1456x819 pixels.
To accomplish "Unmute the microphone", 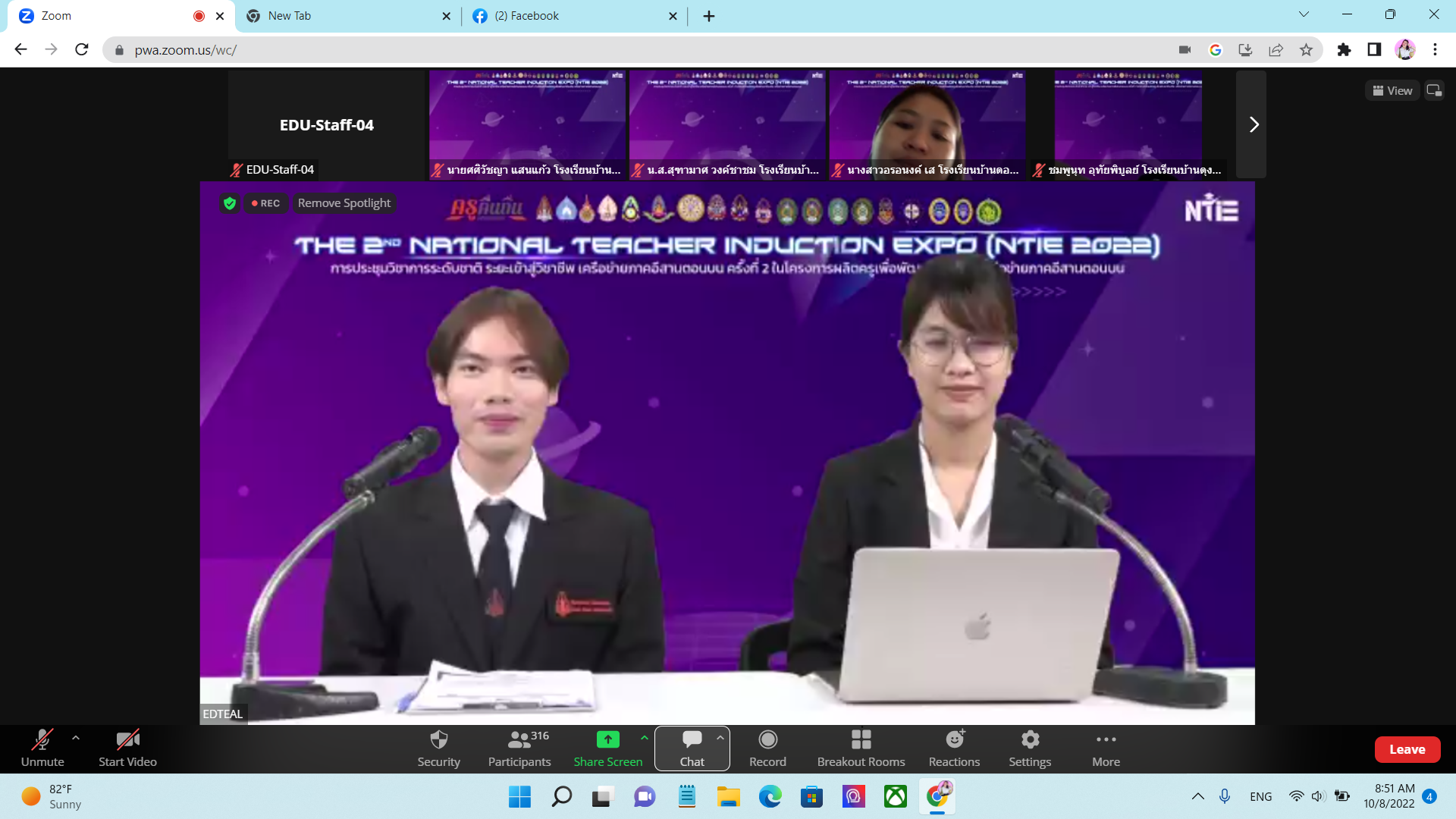I will [42, 740].
